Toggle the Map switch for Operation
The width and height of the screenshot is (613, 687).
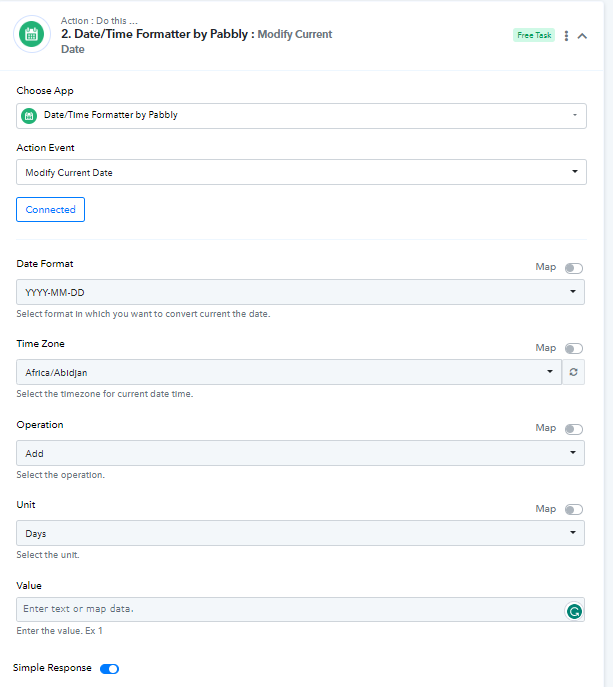tap(574, 429)
